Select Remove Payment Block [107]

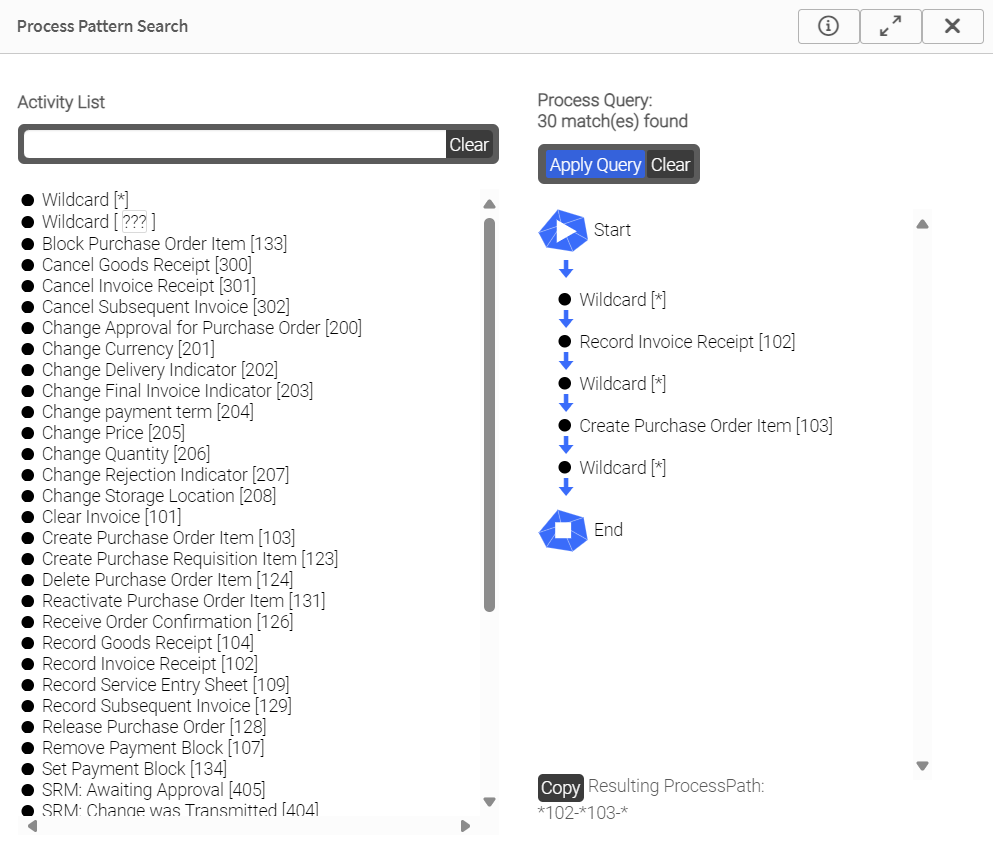[153, 748]
